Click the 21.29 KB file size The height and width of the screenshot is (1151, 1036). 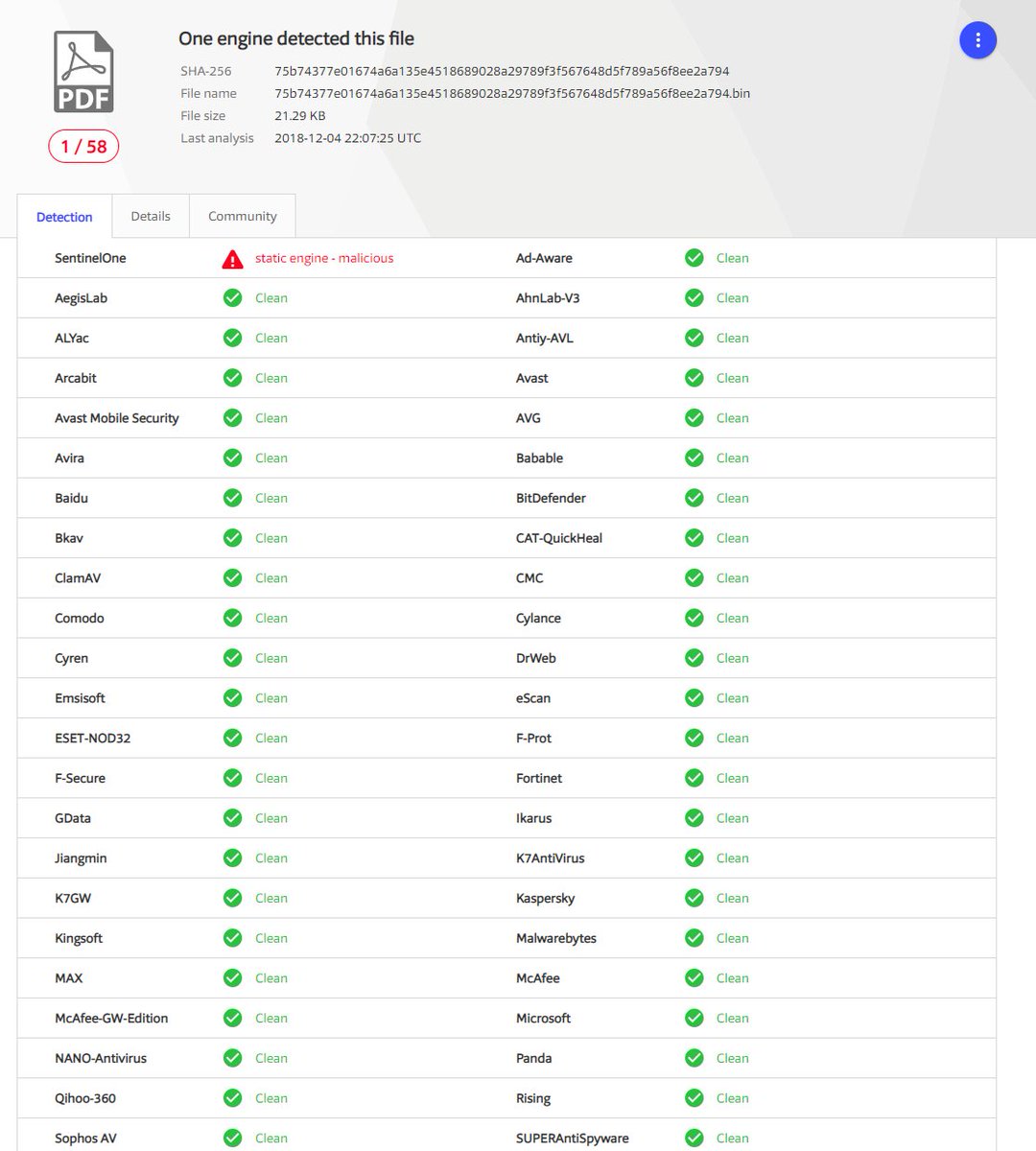(300, 115)
